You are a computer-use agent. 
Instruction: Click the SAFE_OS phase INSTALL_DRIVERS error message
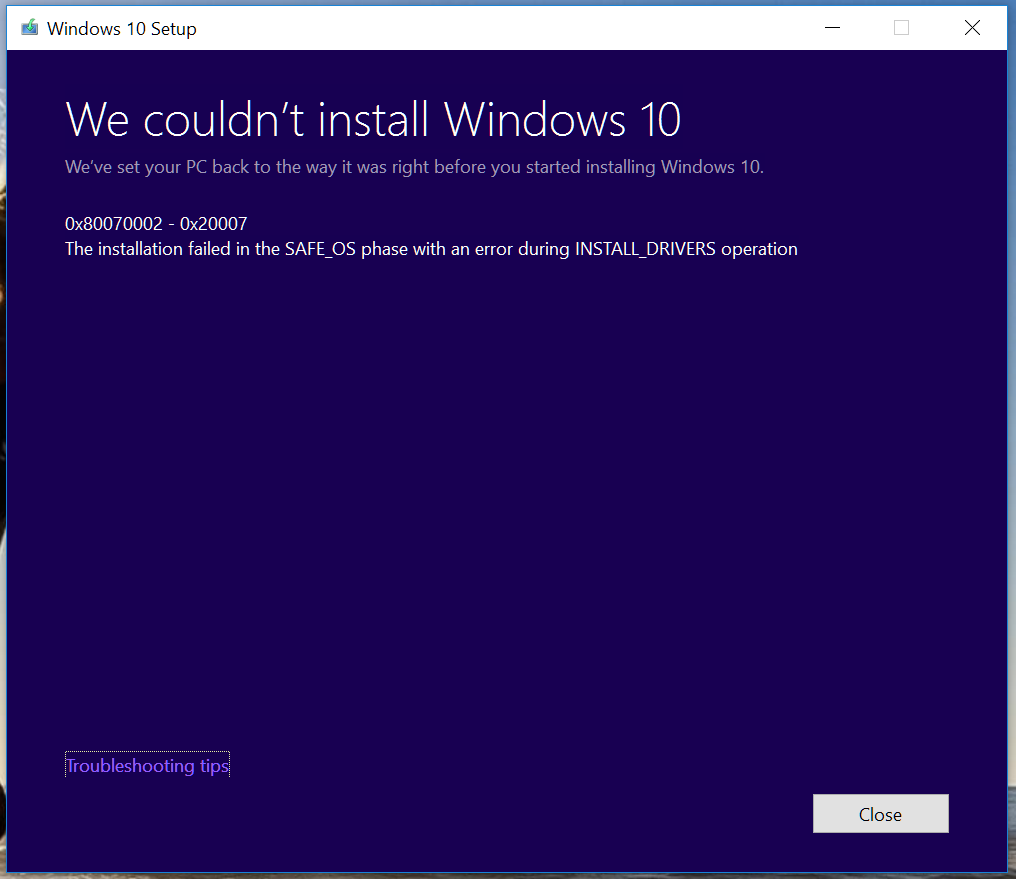pos(431,249)
